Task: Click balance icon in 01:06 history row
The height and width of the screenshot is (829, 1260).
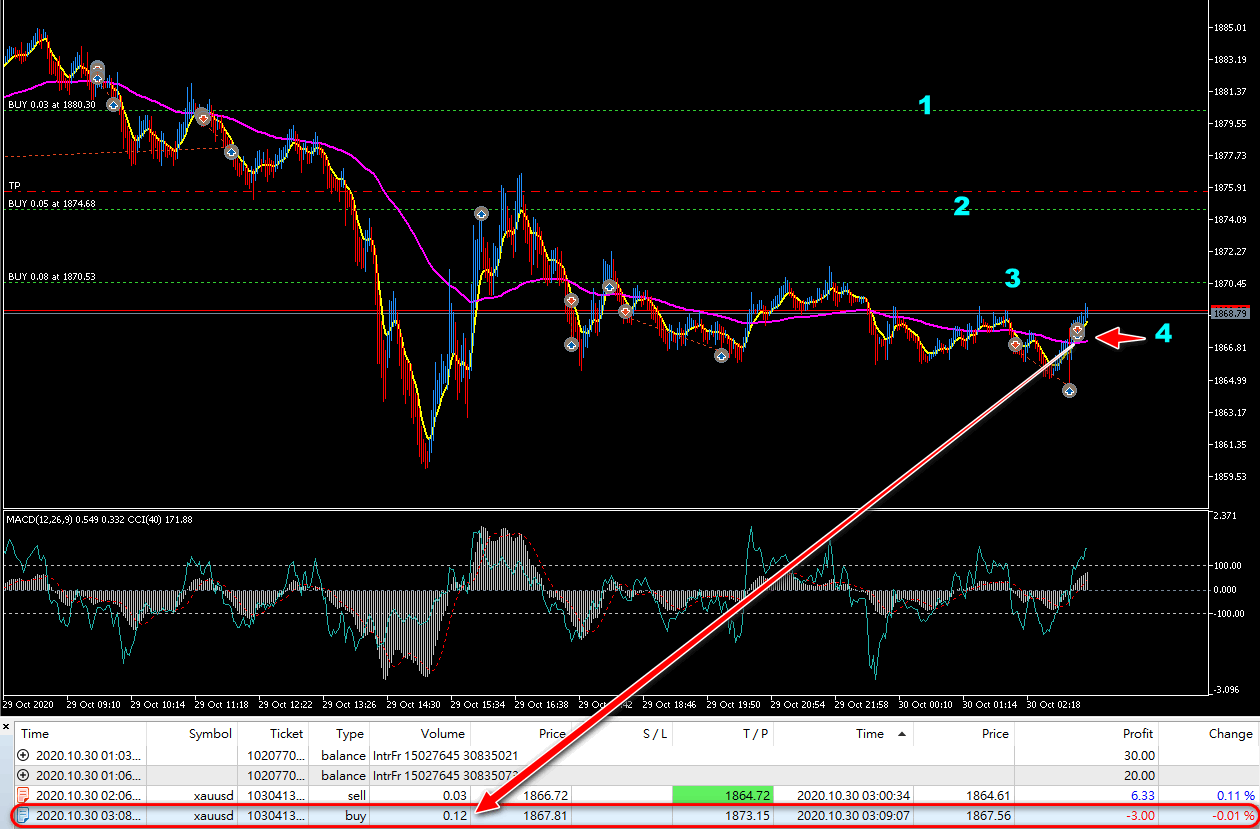Action: coord(24,775)
